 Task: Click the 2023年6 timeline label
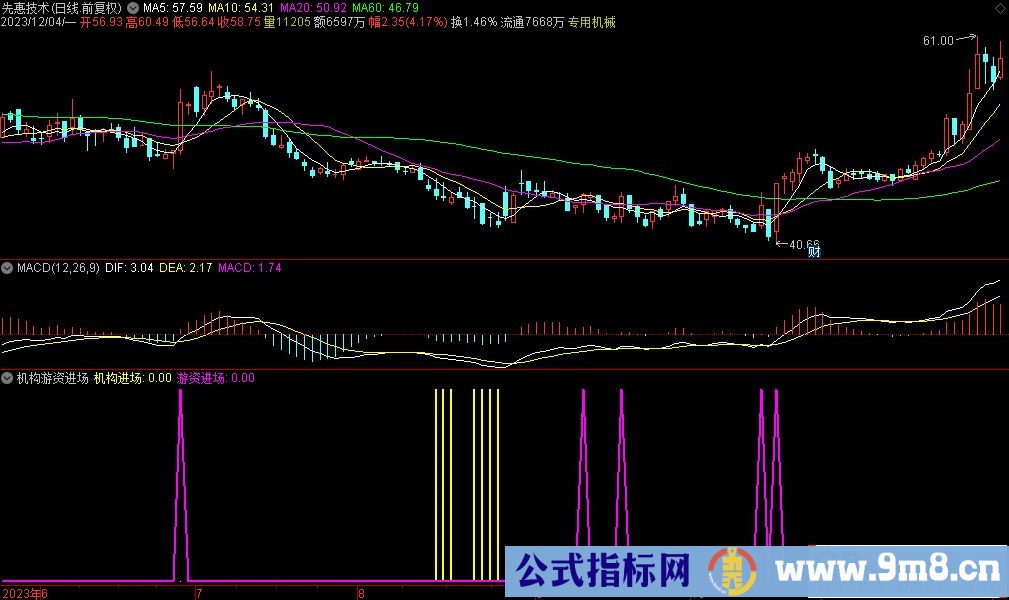pos(24,594)
